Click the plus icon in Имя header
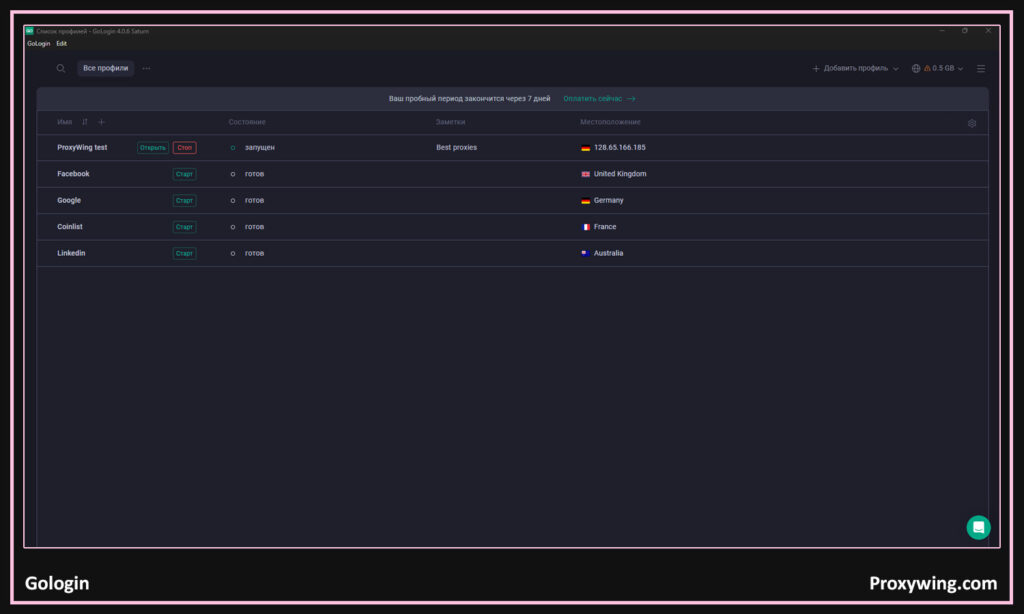This screenshot has height=614, width=1024. [101, 122]
